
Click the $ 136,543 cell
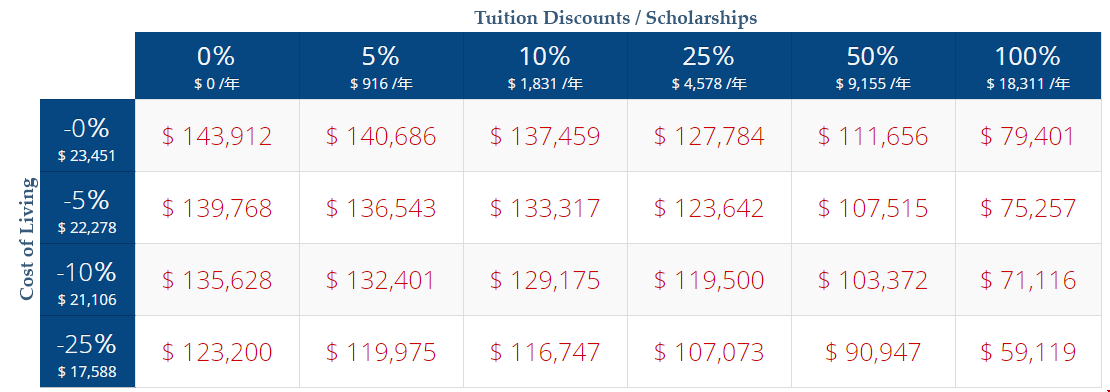(x=382, y=208)
